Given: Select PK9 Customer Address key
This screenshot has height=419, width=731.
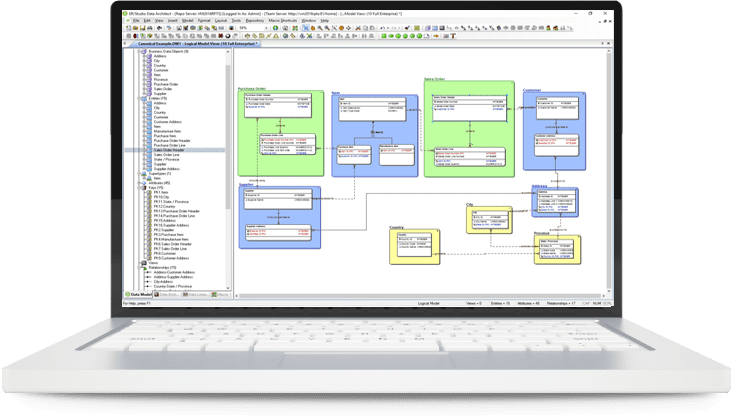Looking at the screenshot, I should coord(171,258).
